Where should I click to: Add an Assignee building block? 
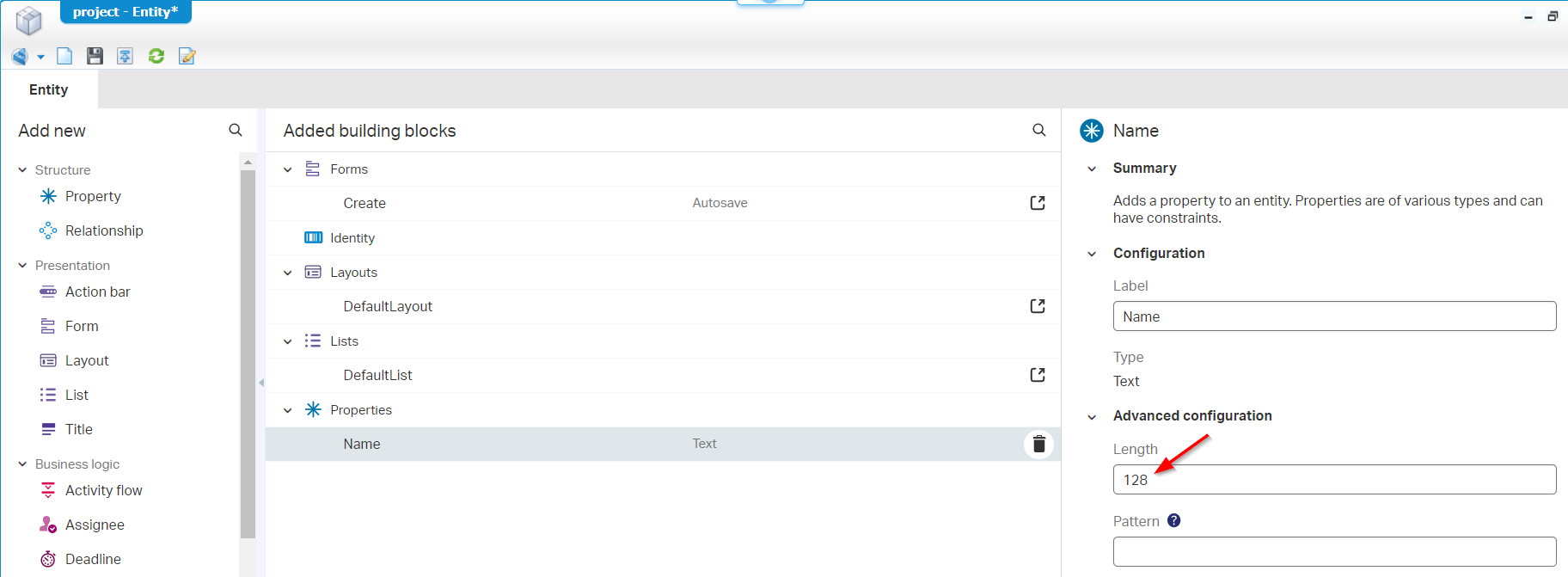pos(95,525)
